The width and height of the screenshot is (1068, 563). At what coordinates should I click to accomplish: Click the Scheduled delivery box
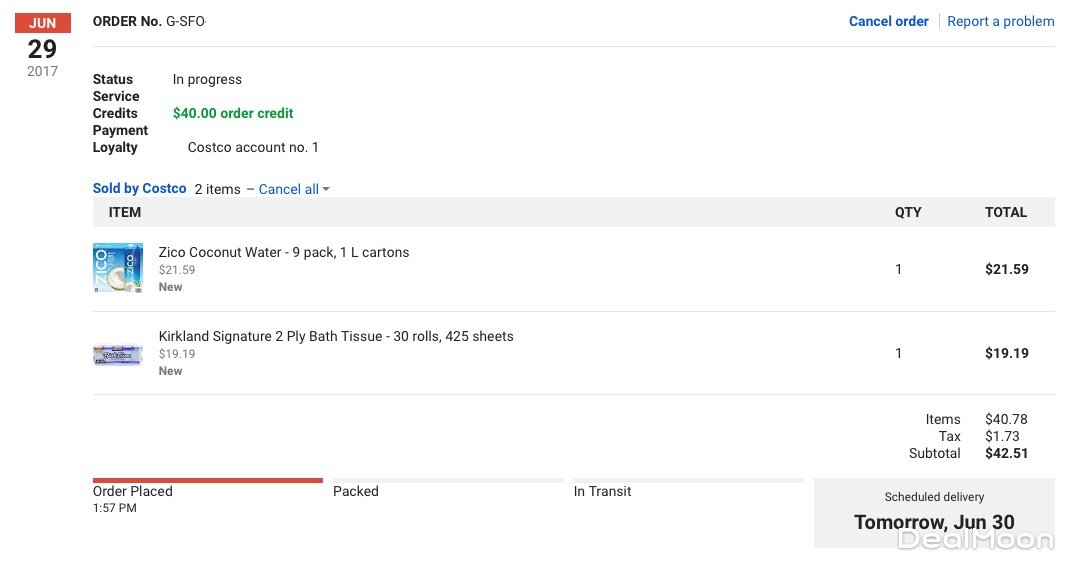[933, 512]
